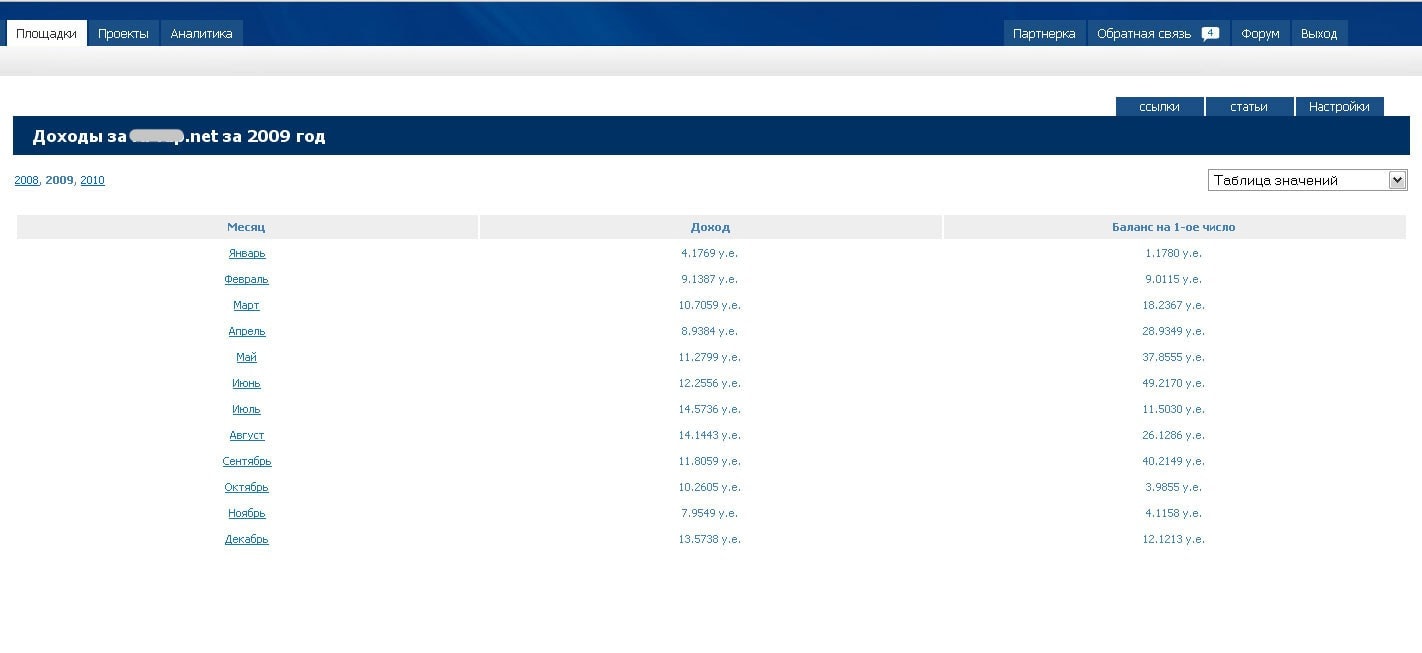Select income value 10.7059 у.е.
The width and height of the screenshot is (1422, 653).
[710, 305]
